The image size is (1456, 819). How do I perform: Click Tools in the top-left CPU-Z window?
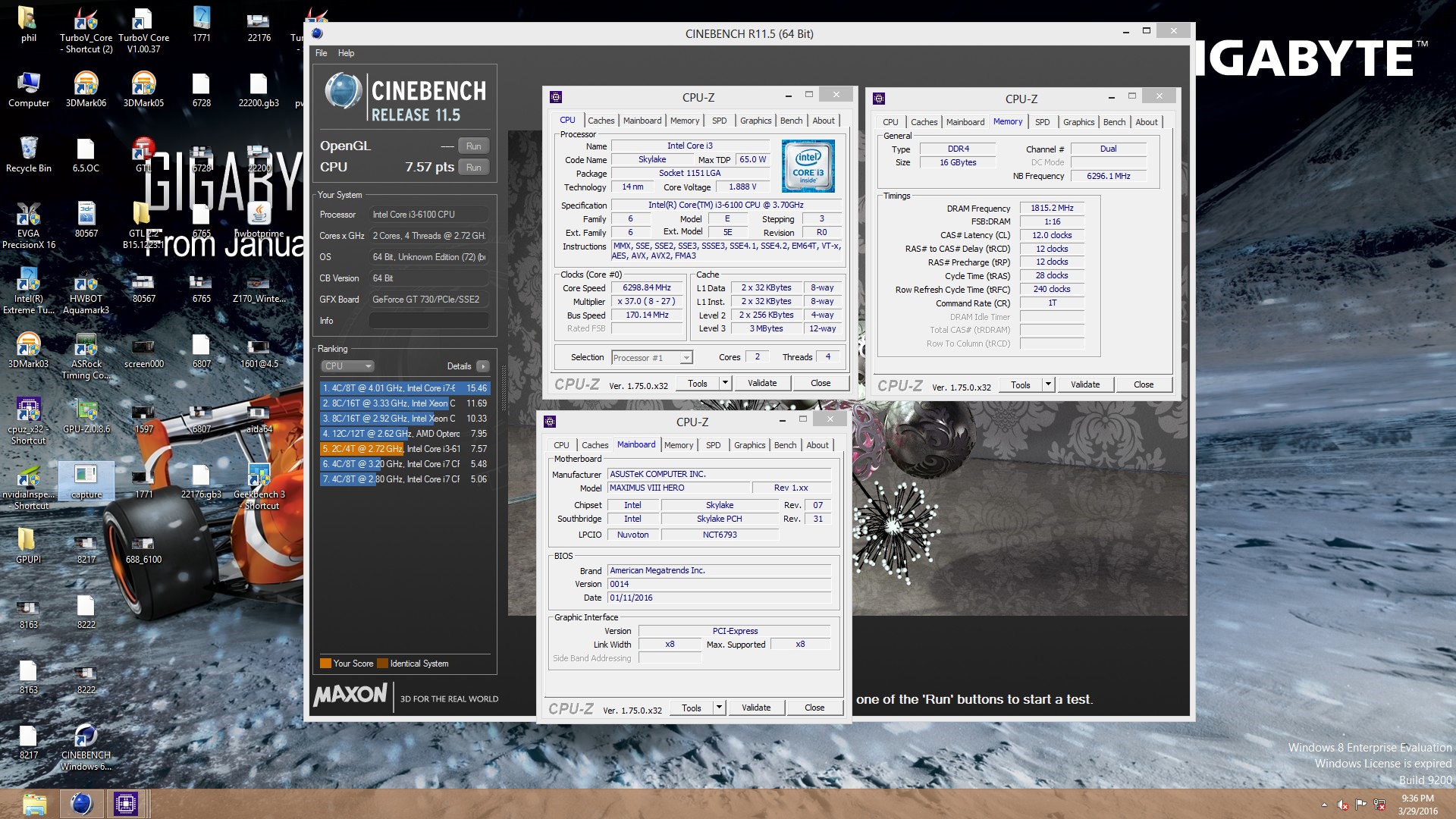[698, 383]
